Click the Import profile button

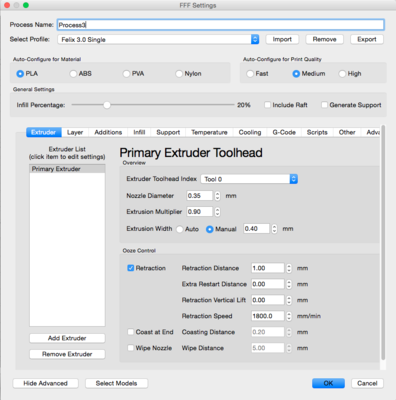tap(282, 39)
